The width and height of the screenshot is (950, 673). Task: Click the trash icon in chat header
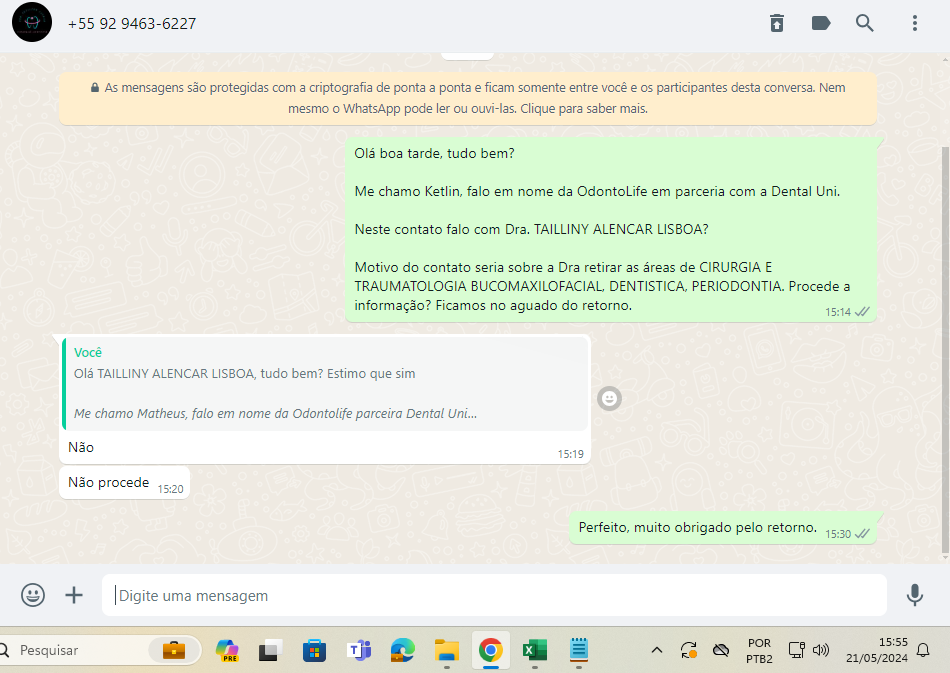(777, 23)
